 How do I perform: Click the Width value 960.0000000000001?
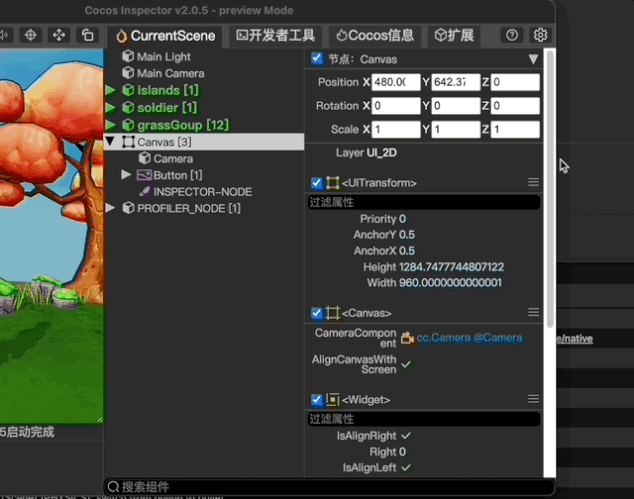click(x=450, y=283)
